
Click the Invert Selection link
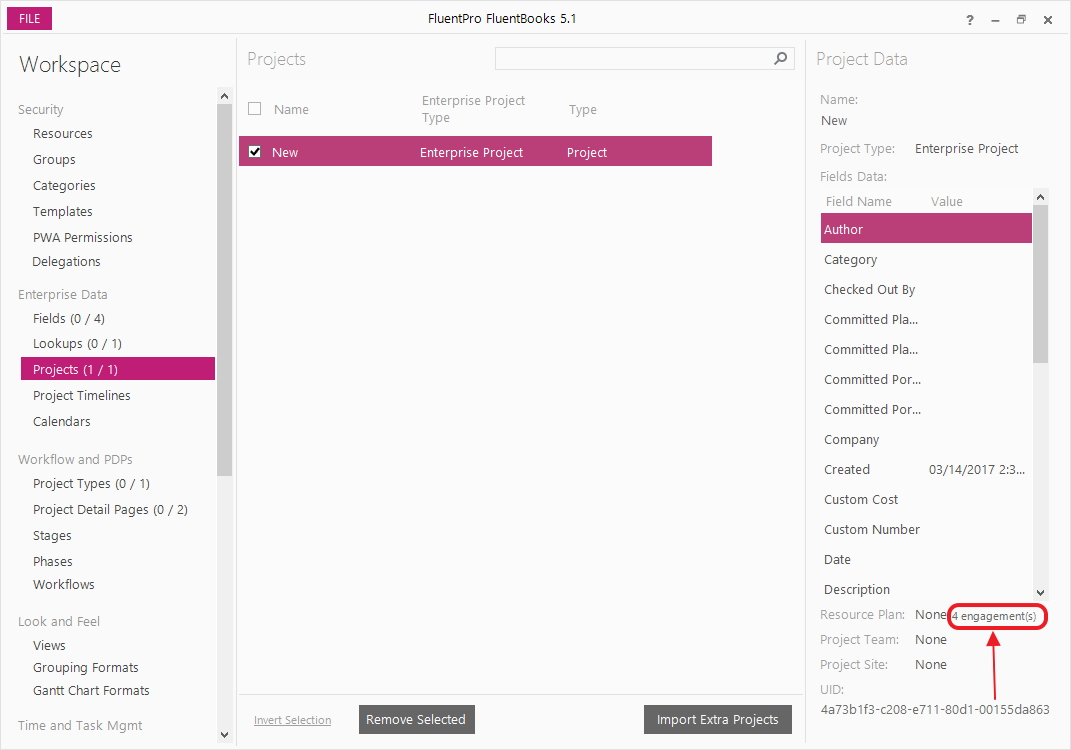coord(292,720)
